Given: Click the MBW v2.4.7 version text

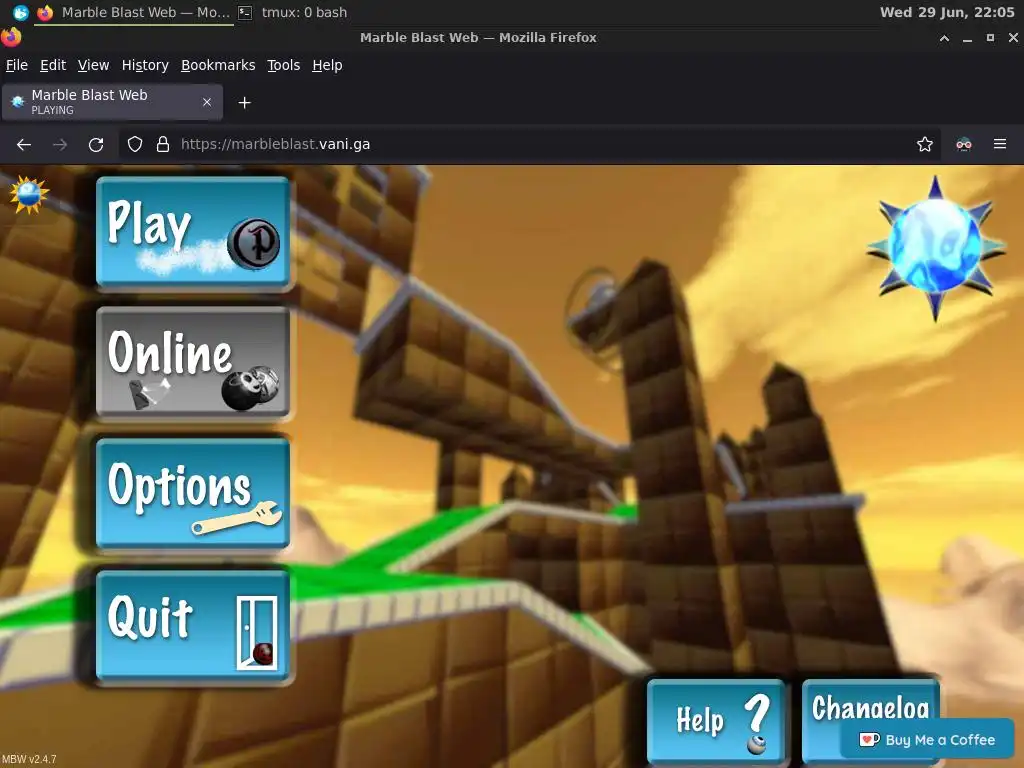Looking at the screenshot, I should tap(29, 759).
